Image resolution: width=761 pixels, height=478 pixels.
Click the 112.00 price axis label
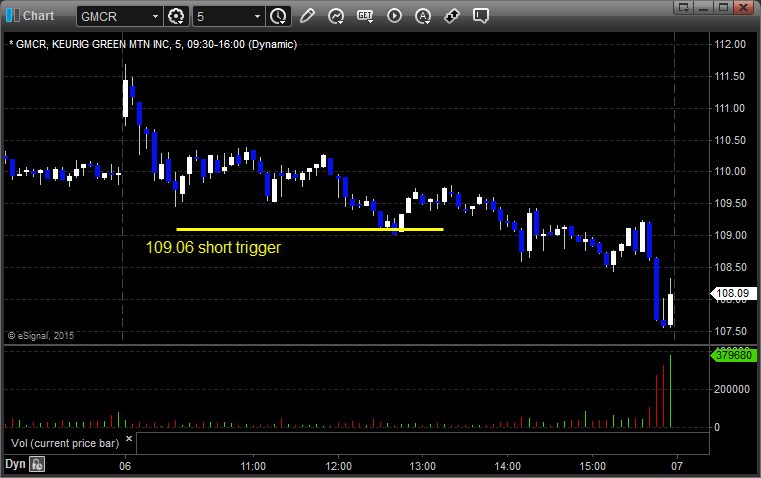point(730,44)
